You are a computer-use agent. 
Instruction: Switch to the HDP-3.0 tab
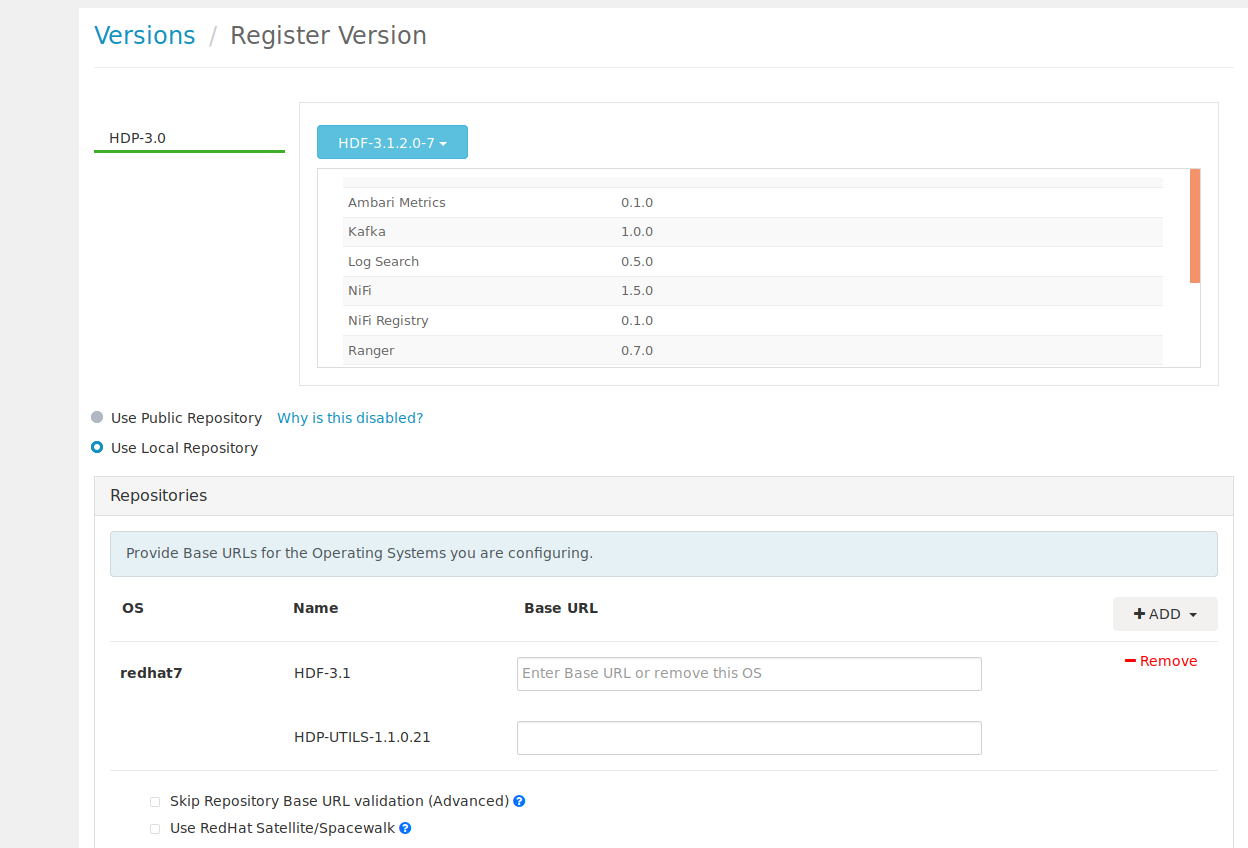pos(137,137)
